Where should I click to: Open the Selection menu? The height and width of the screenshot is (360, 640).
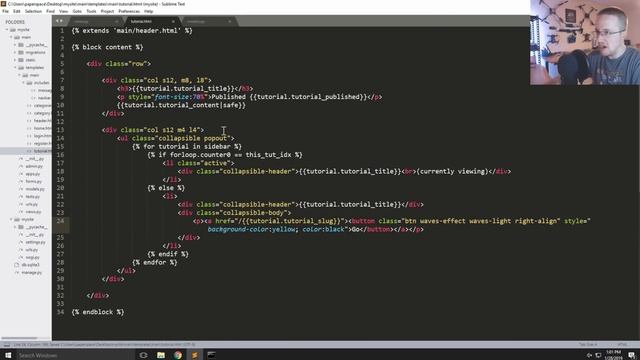tap(33, 11)
